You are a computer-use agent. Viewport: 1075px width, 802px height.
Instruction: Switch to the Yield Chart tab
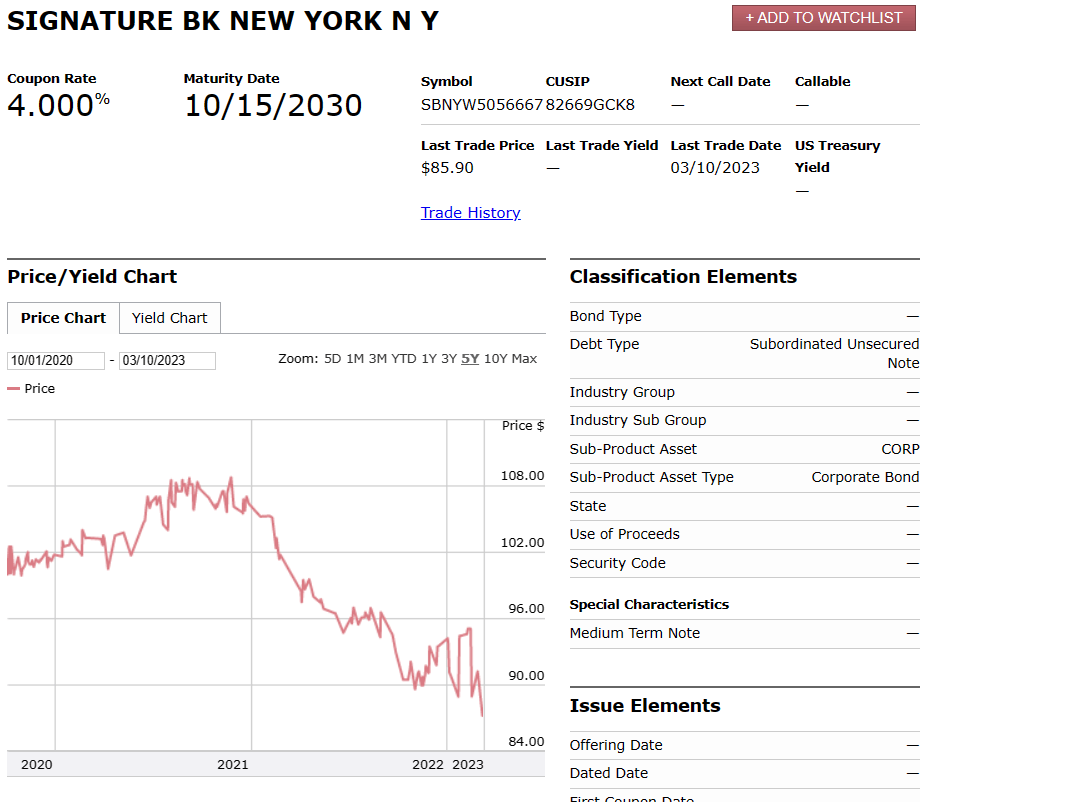[169, 317]
